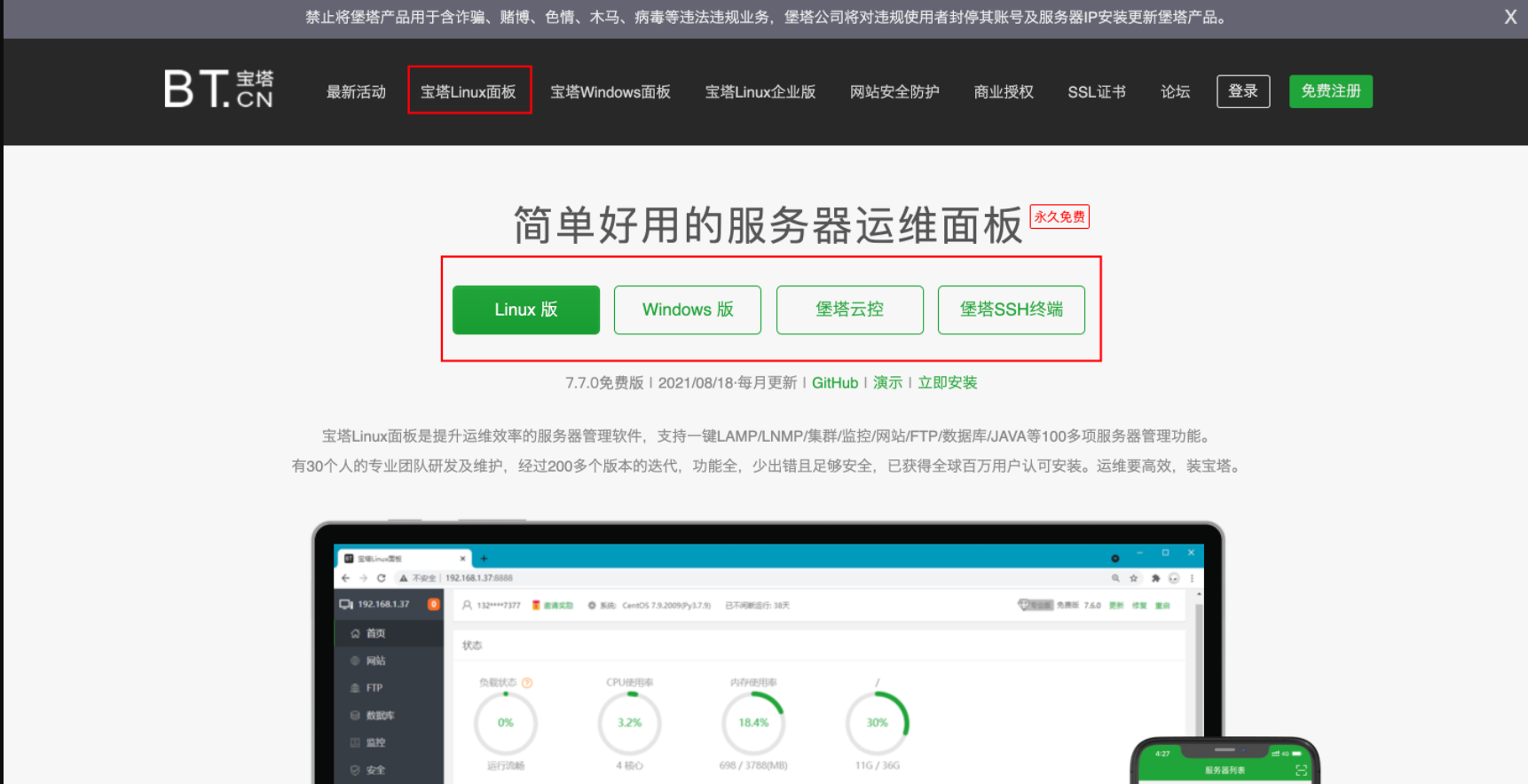This screenshot has width=1528, height=784.
Task: Visit the 论坛 forum link
Action: point(1176,91)
